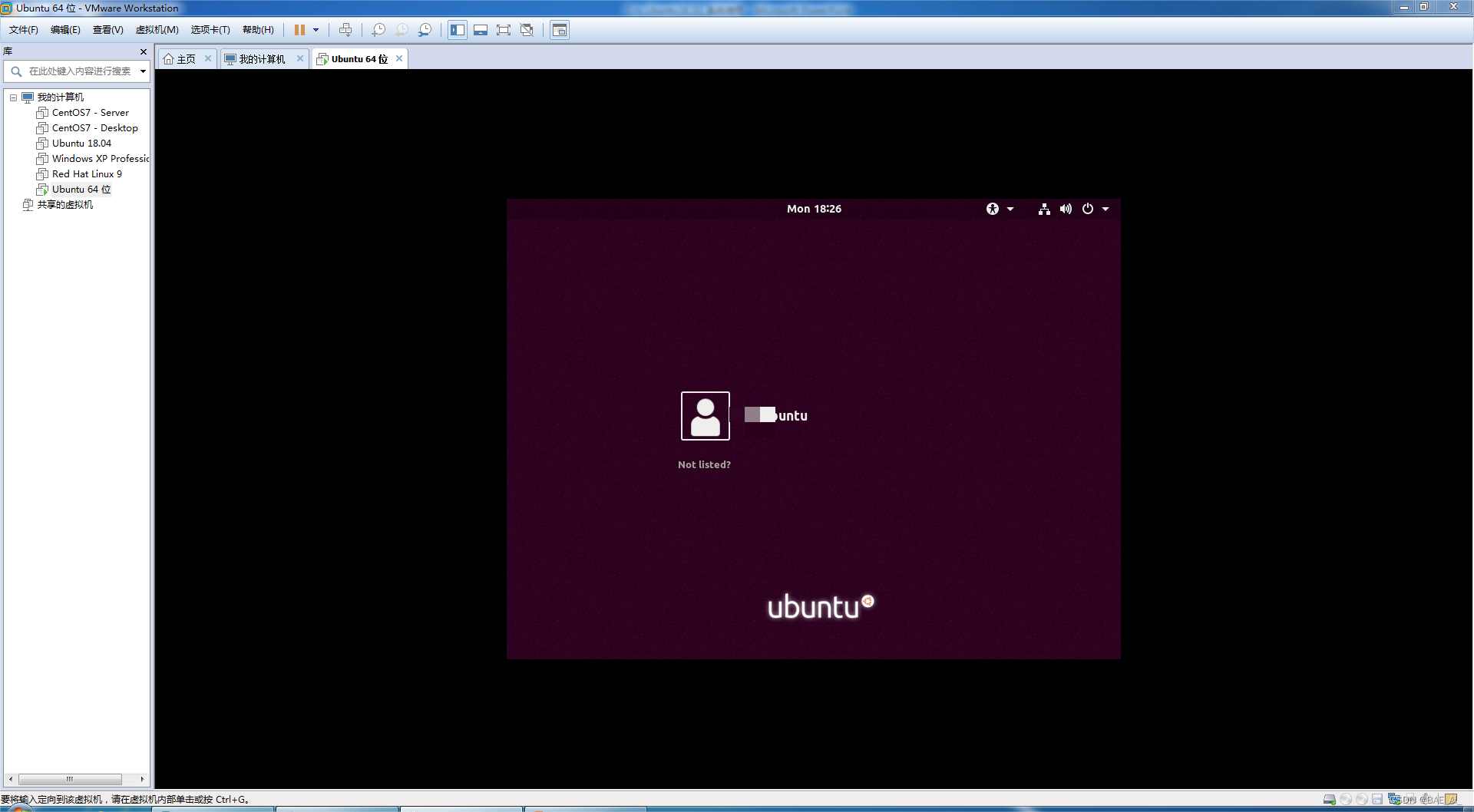Select Red Hat Linux 9 in library
Image resolution: width=1474 pixels, height=812 pixels.
point(87,174)
